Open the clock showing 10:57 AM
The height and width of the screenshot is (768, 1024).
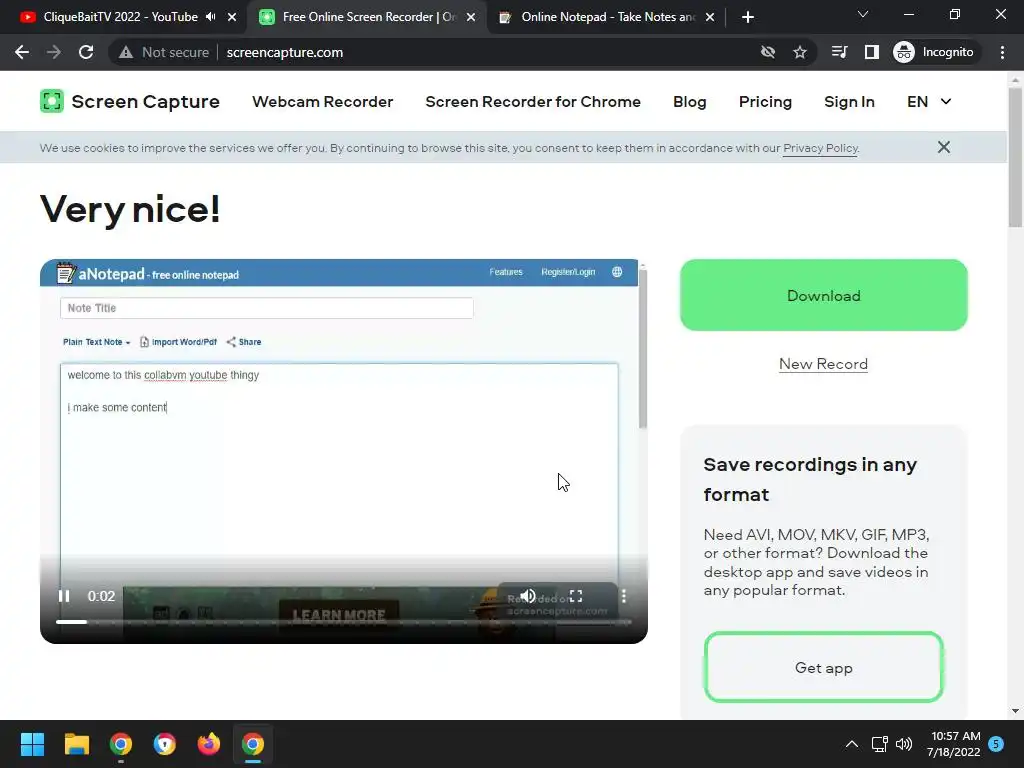(953, 744)
